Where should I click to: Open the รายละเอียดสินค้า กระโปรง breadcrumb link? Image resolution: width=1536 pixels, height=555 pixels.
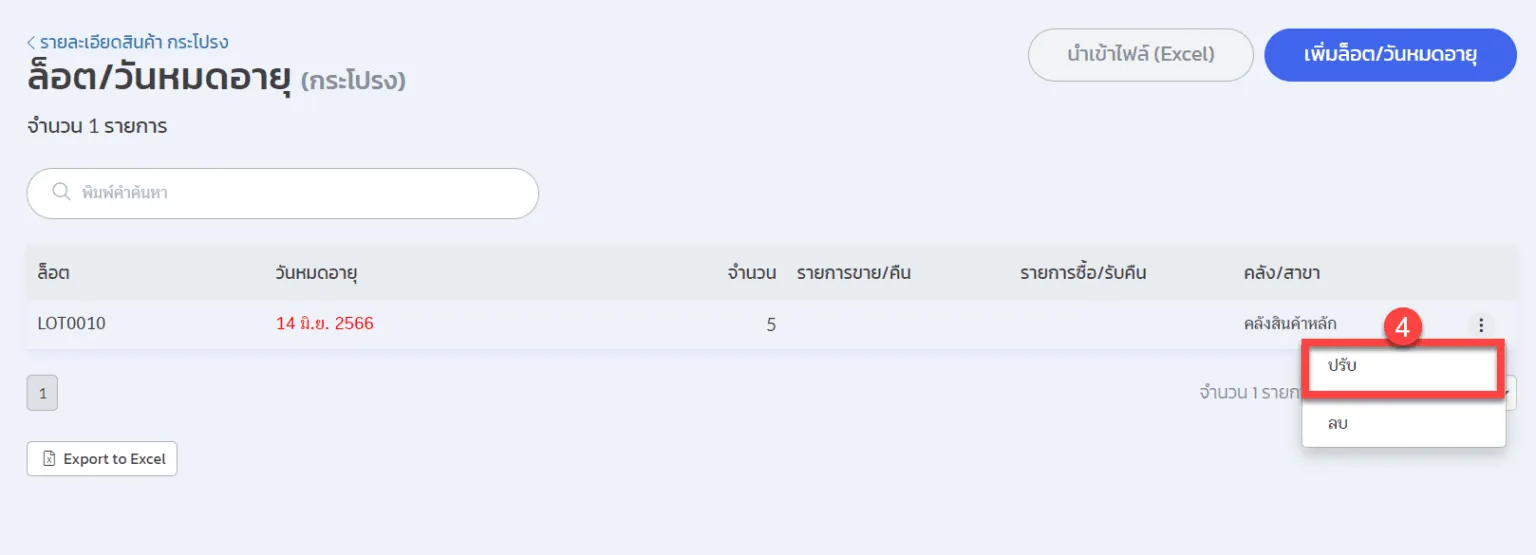click(134, 43)
